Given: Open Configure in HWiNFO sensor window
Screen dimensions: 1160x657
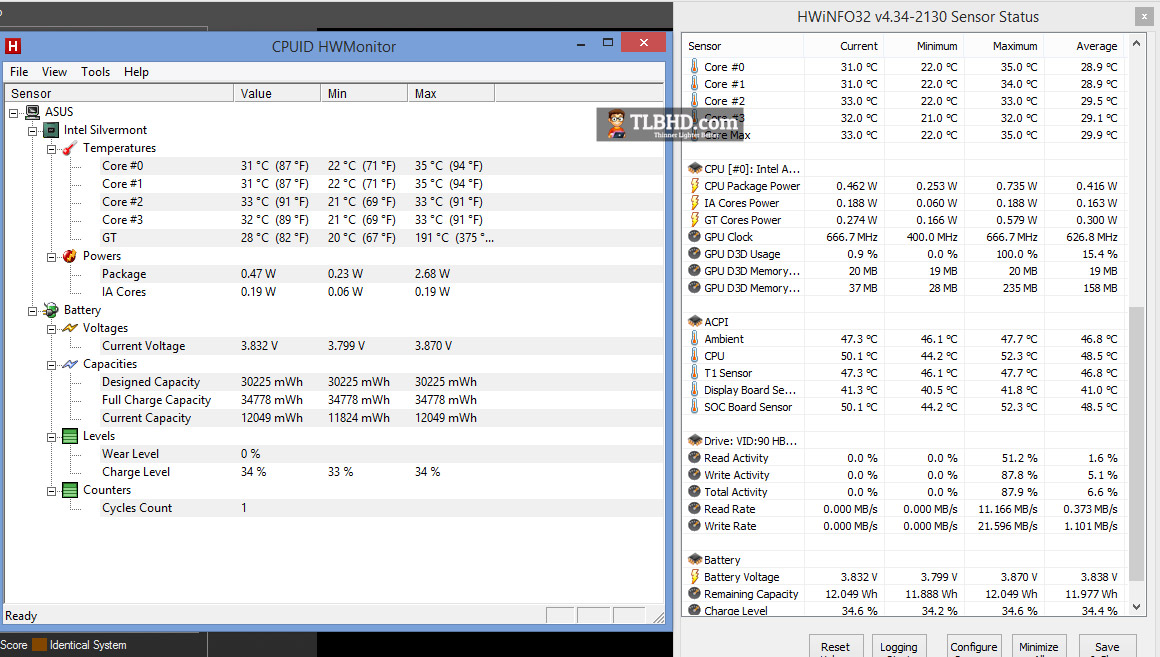Looking at the screenshot, I should pos(974,646).
